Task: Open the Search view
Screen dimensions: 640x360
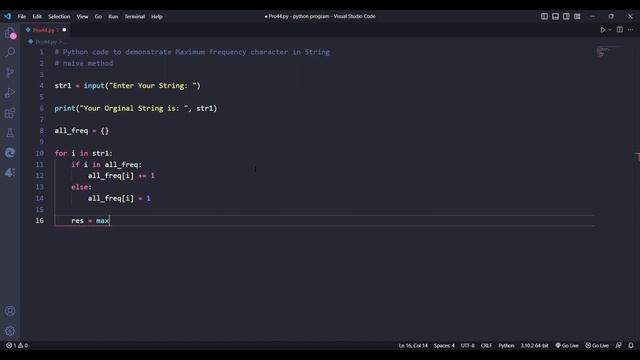Action: coord(10,52)
